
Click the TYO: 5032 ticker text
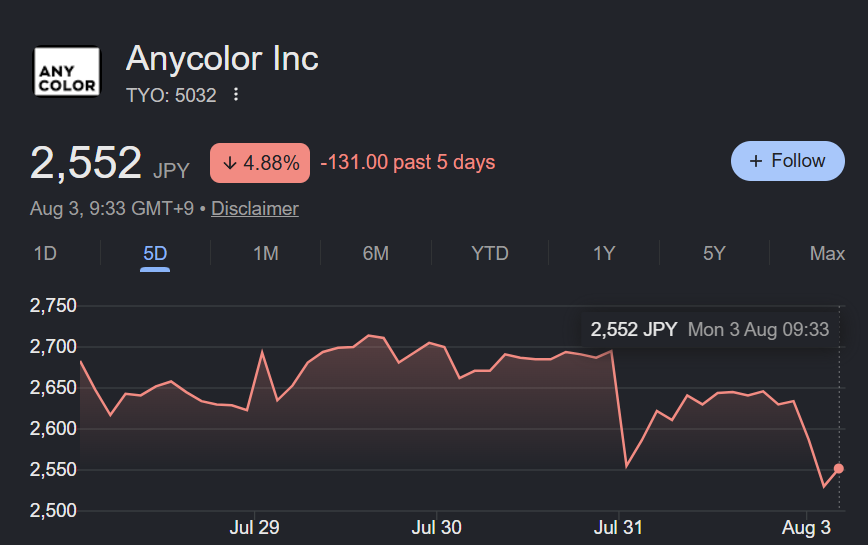tap(171, 95)
